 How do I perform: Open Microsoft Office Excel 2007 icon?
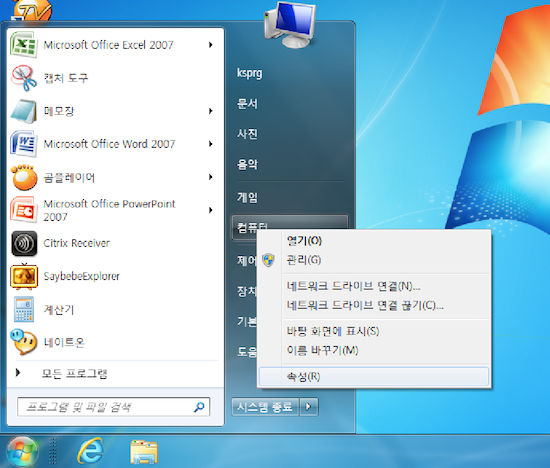24,45
